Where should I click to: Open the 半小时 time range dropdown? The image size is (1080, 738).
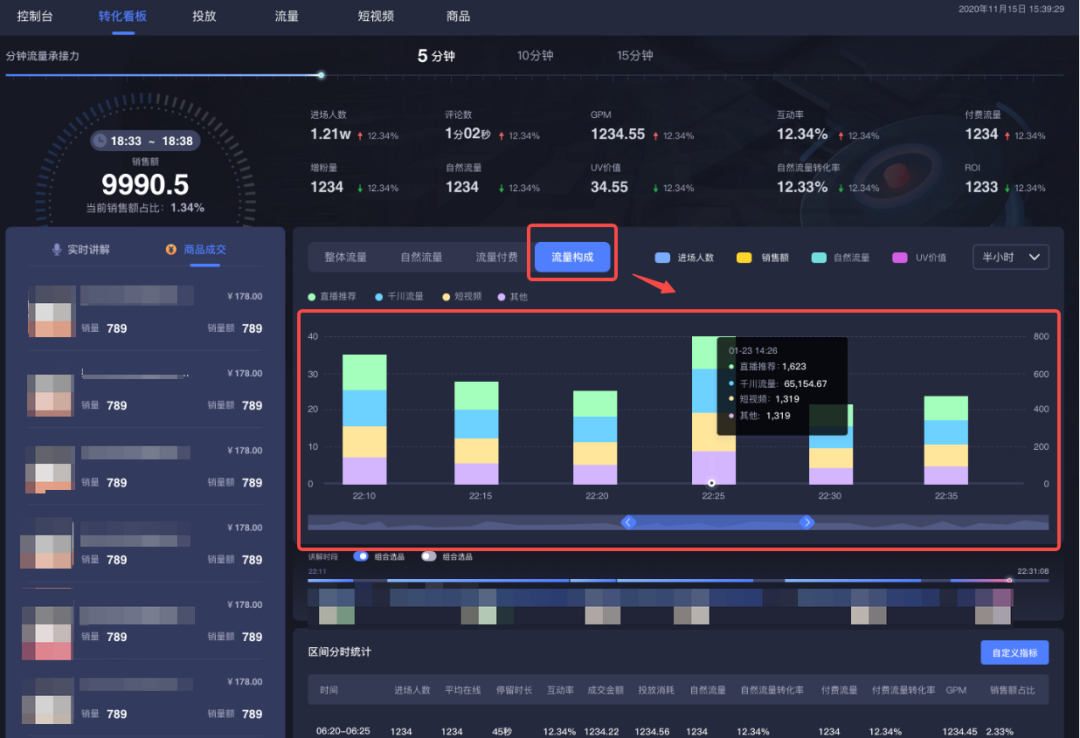tap(1010, 257)
